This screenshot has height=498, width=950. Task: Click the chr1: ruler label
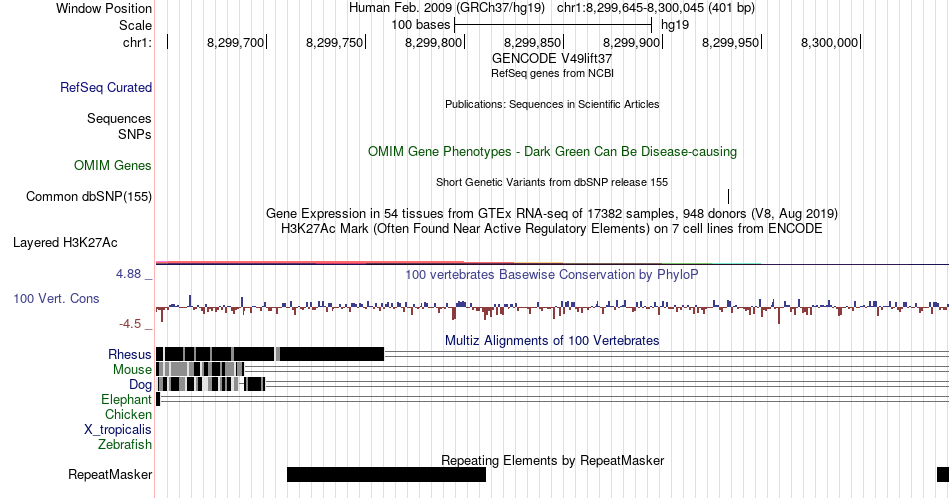point(137,42)
